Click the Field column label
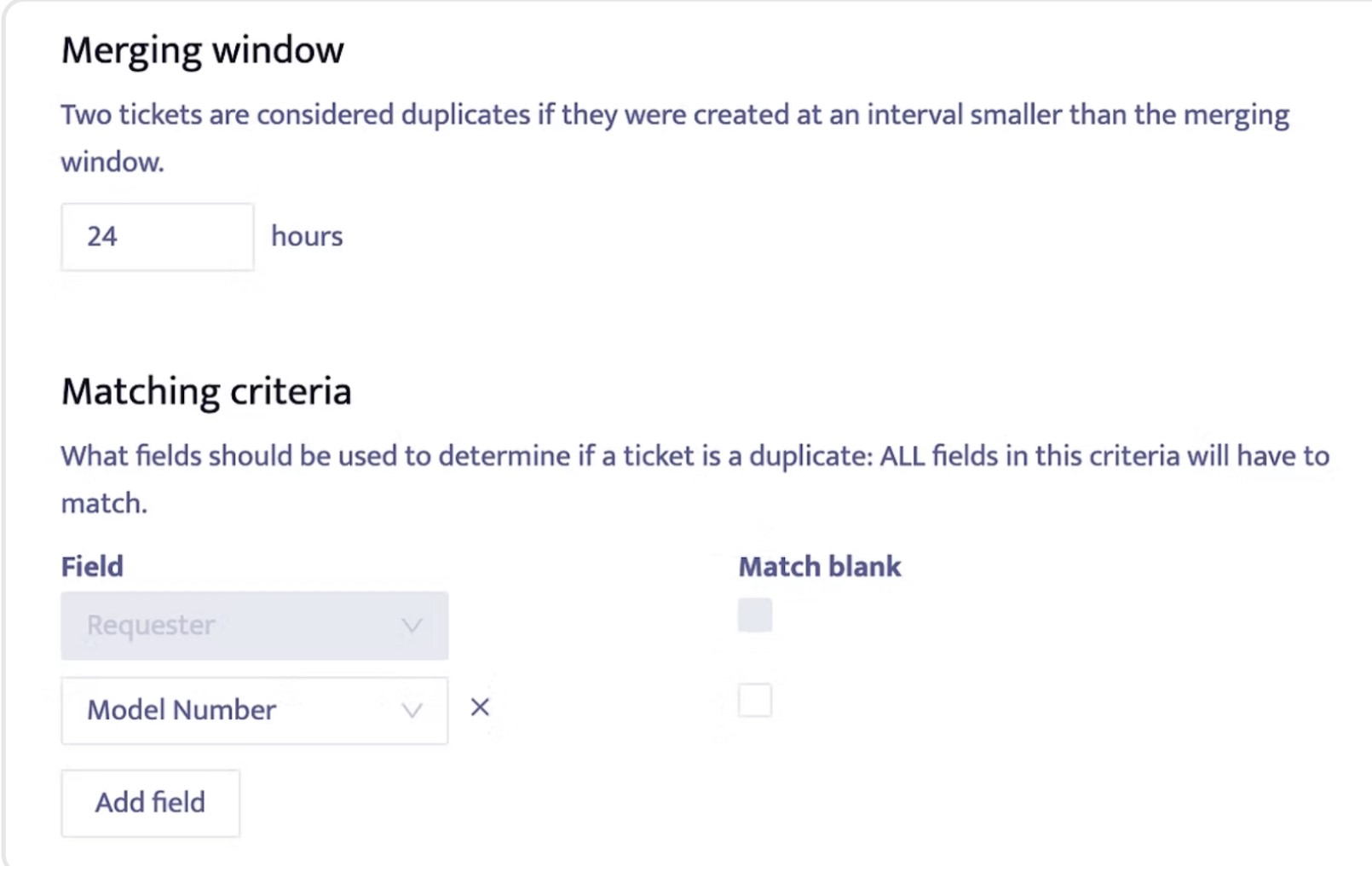Image resolution: width=1372 pixels, height=872 pixels. click(x=92, y=567)
